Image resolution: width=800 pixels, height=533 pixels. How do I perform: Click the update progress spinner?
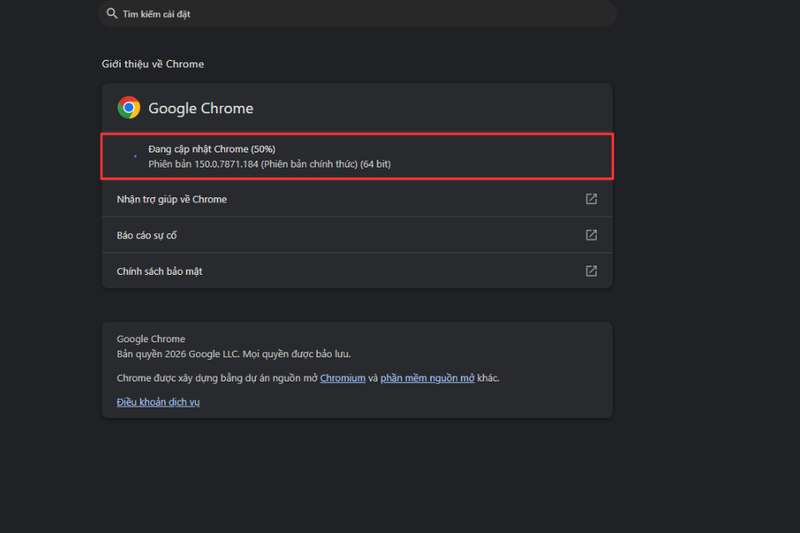(135, 156)
